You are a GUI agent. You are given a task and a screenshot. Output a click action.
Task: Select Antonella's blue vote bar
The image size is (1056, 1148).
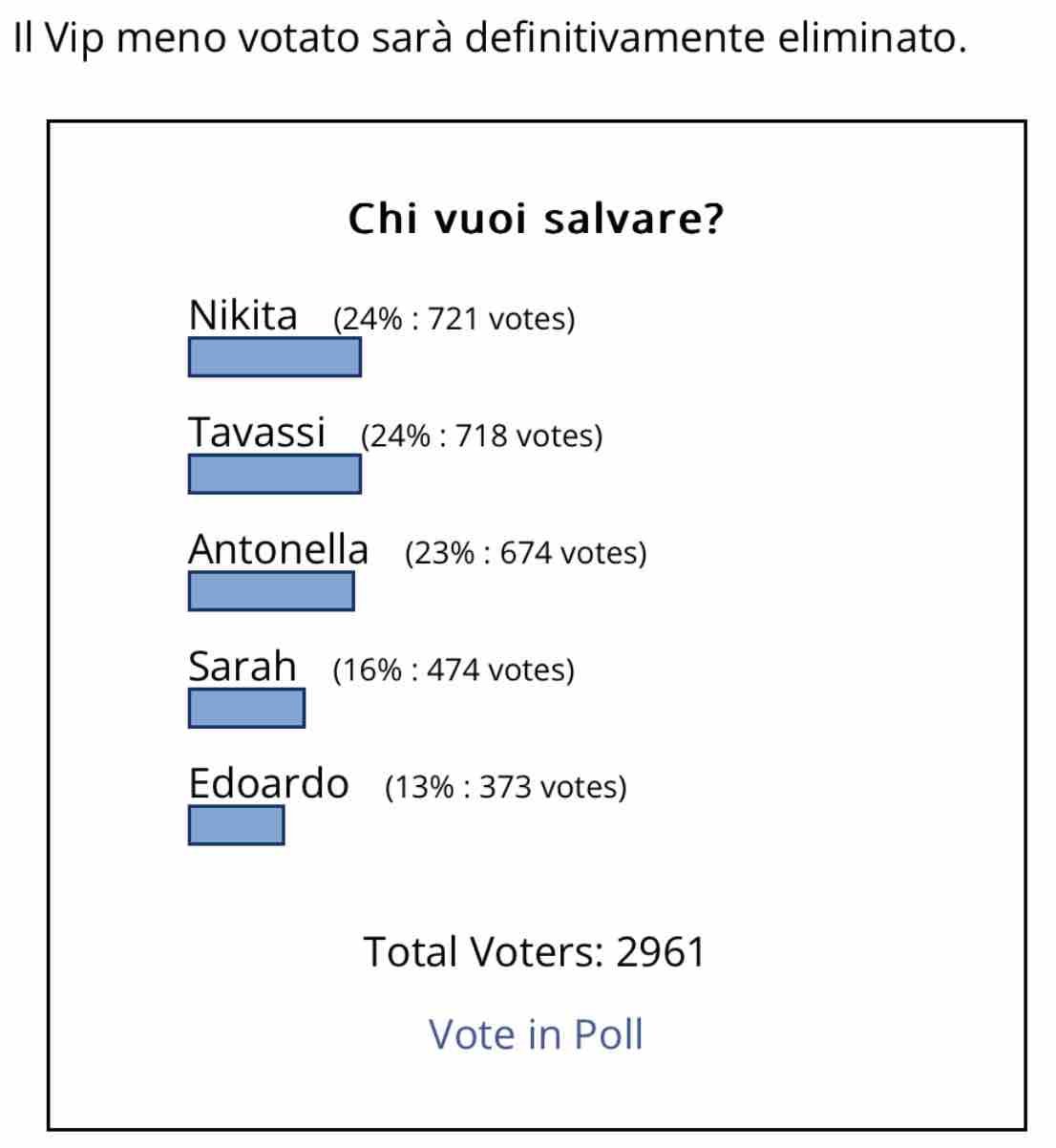(x=271, y=591)
